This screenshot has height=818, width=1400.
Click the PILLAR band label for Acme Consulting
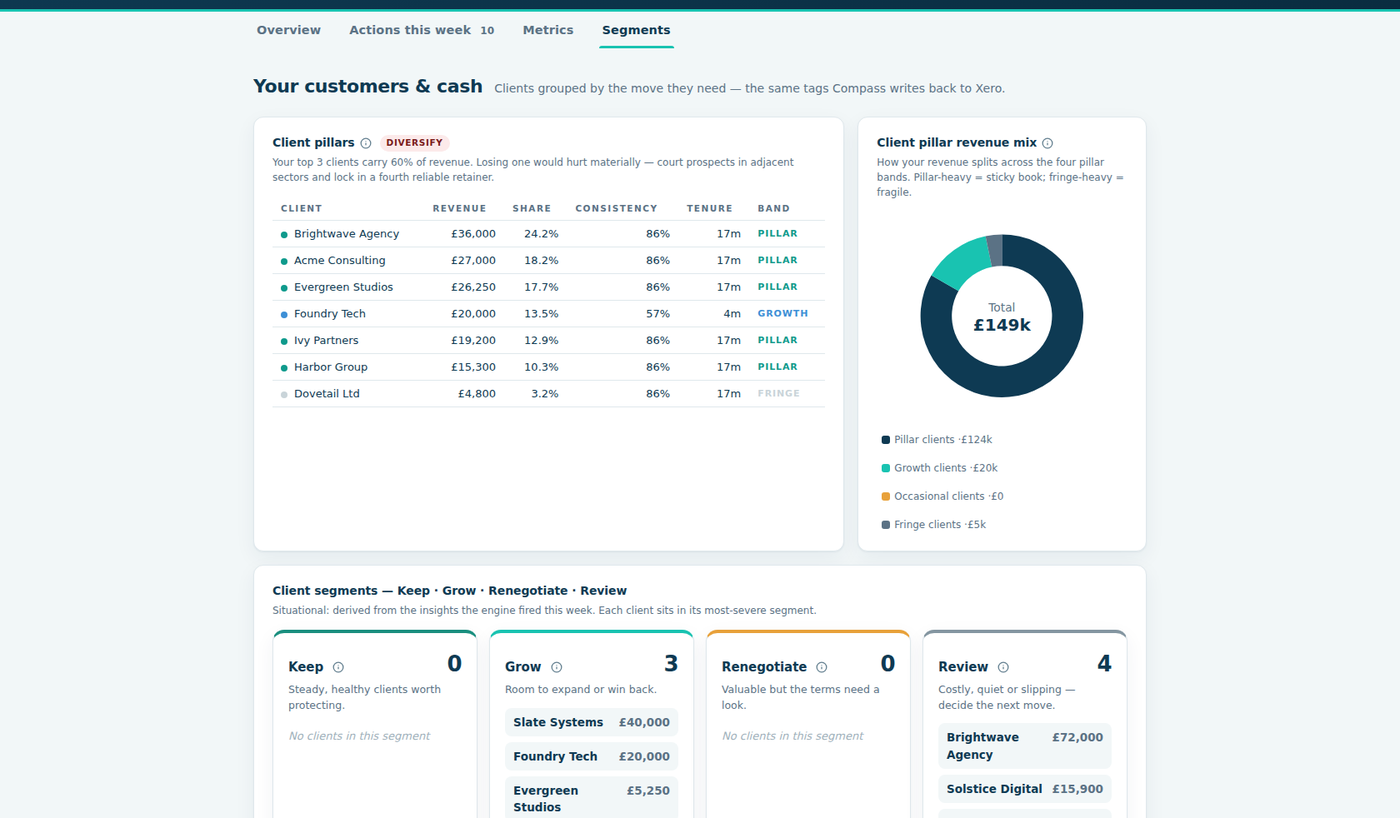click(778, 260)
